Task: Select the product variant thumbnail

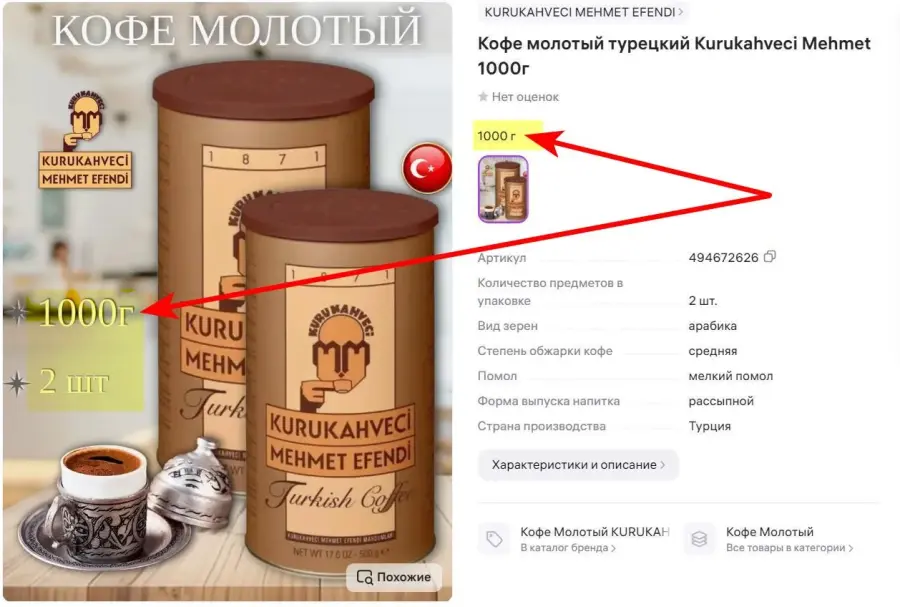Action: tap(503, 189)
